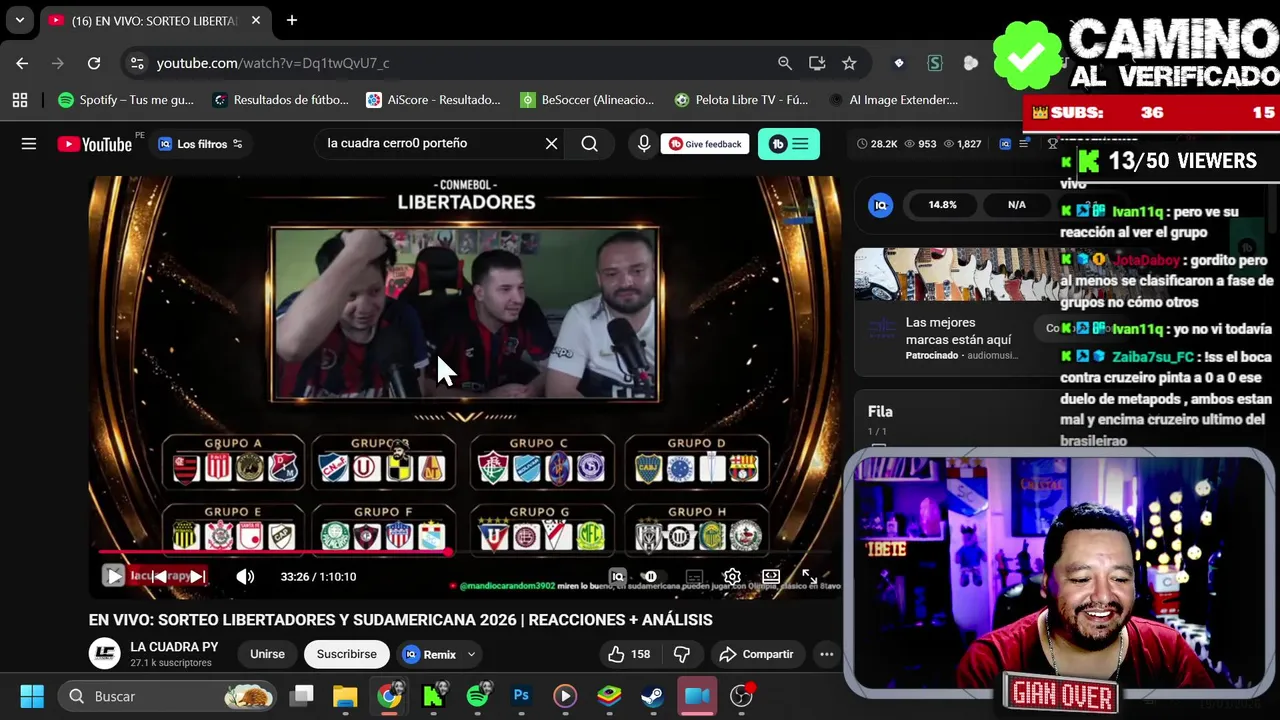The image size is (1280, 720).
Task: Open the Chrome tab search dropdown arrow
Action: [x=19, y=20]
